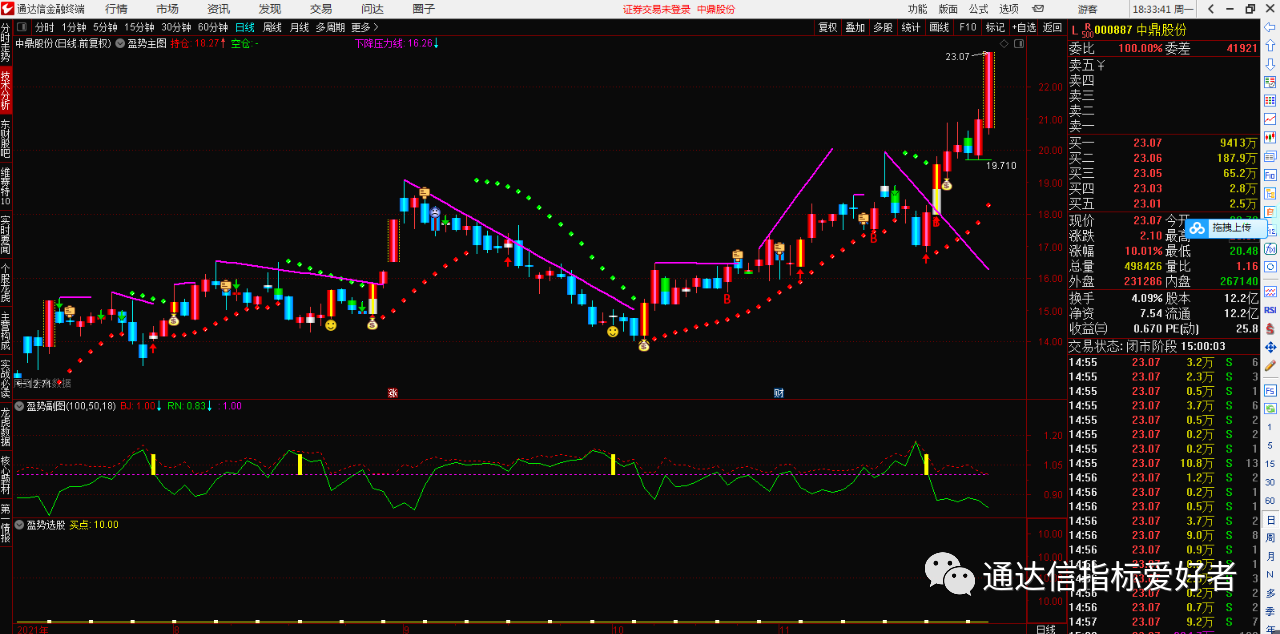Click the RSI indicator icon in right toolbar
Image resolution: width=1280 pixels, height=634 pixels.
pyautogui.click(x=1270, y=310)
